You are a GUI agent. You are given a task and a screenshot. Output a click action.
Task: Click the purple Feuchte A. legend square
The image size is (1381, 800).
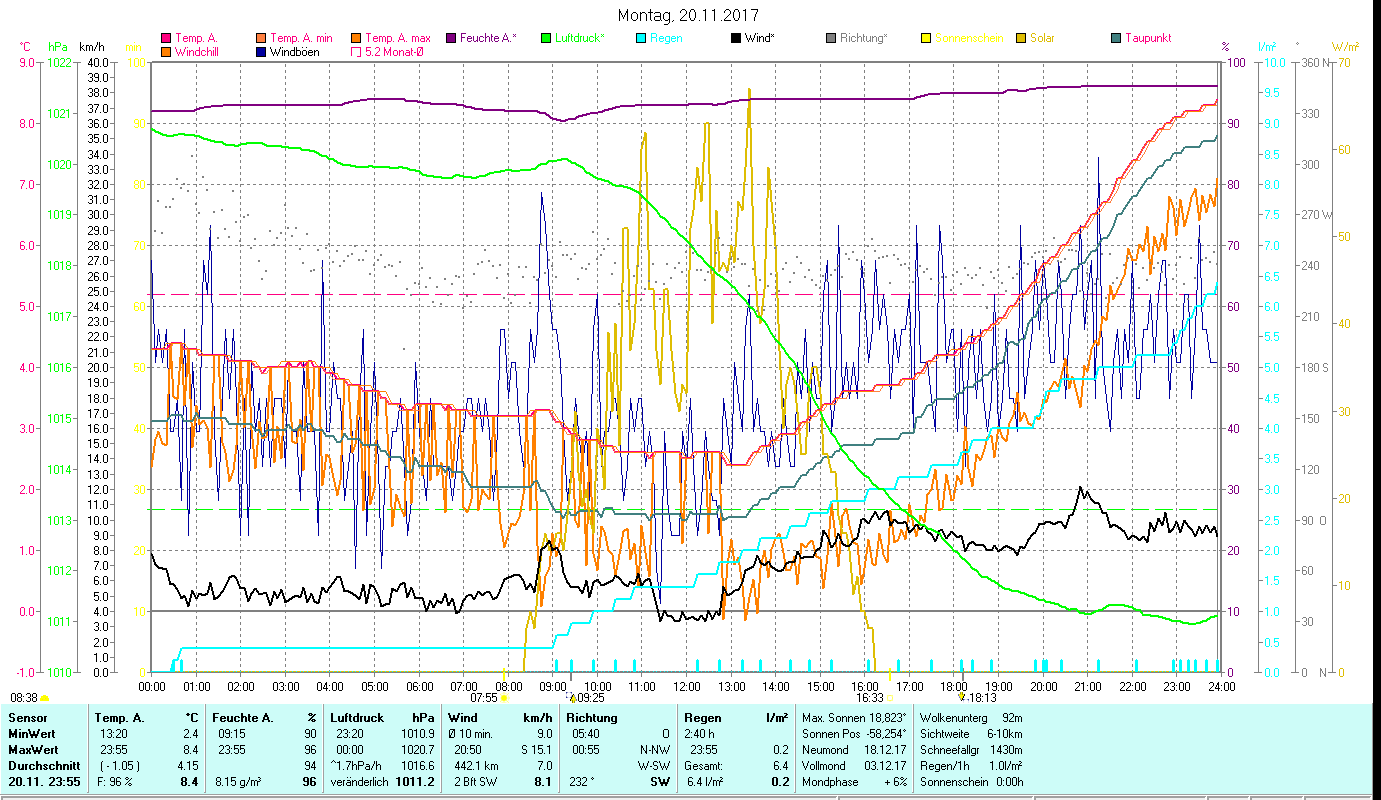tap(451, 38)
